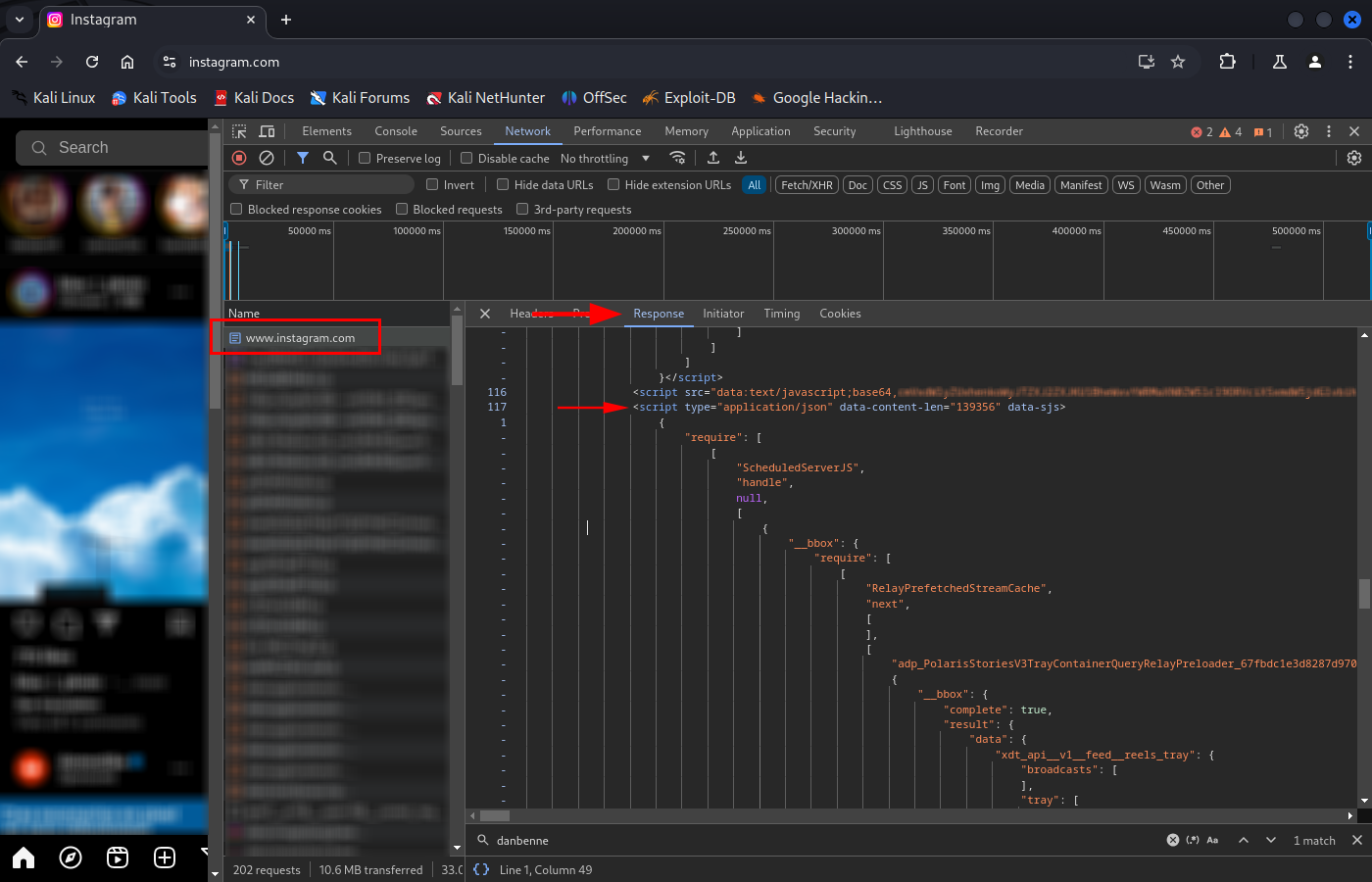
Task: Click the response horizontal scrollbar thumb
Action: 495,815
